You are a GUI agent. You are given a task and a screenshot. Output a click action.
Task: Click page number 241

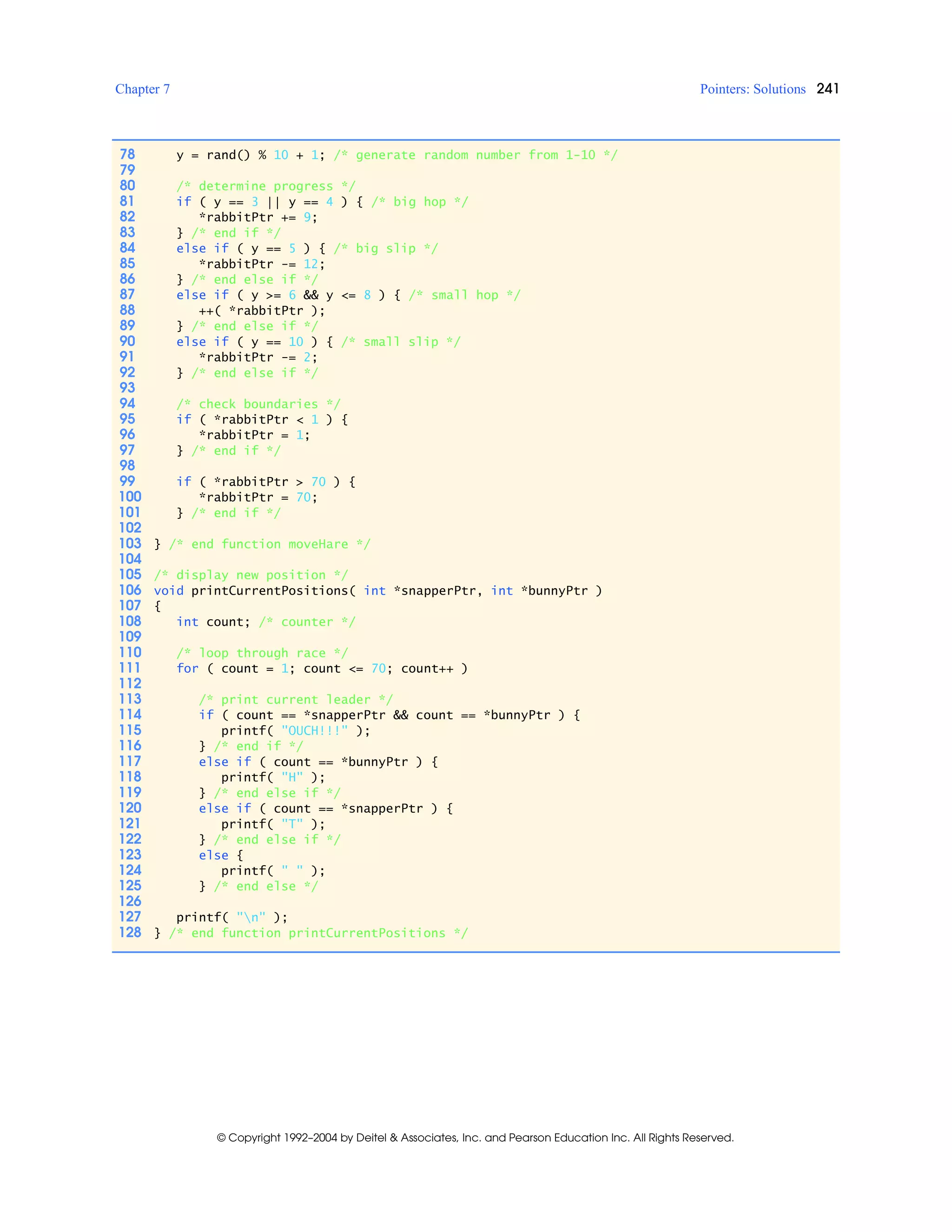click(827, 88)
